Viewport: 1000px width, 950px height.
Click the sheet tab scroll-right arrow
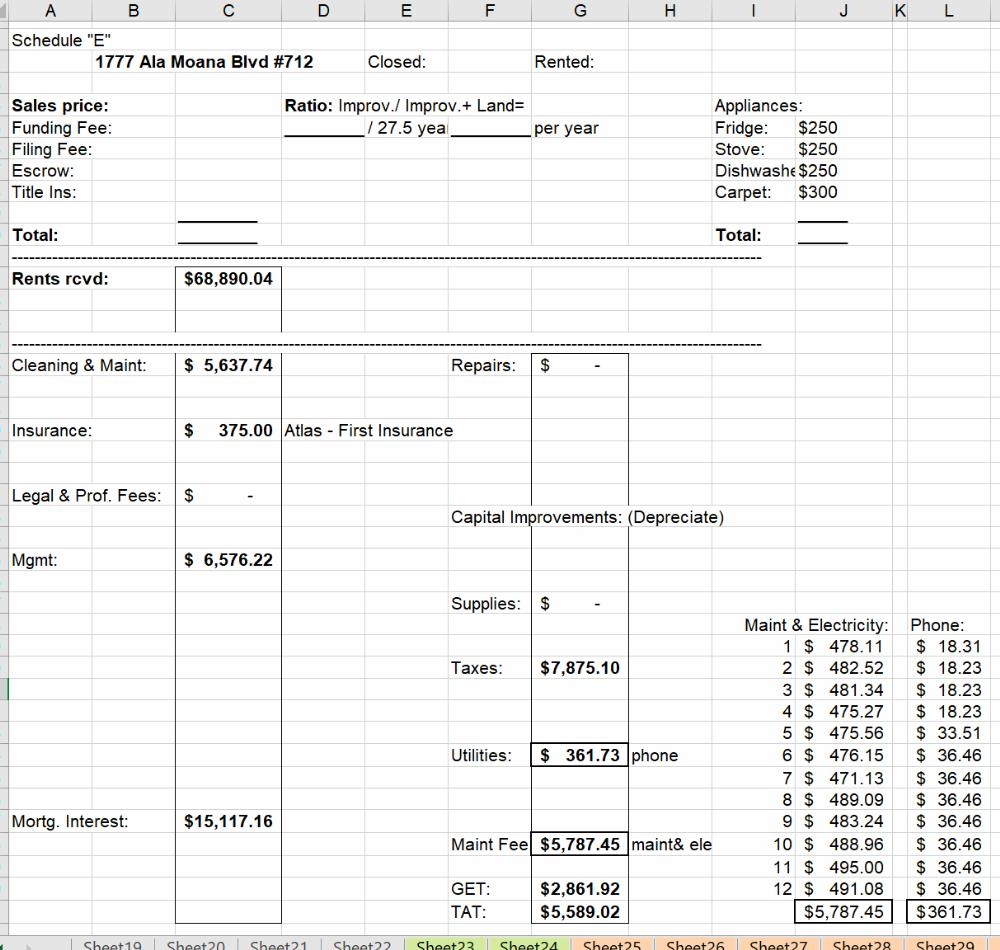click(33, 943)
